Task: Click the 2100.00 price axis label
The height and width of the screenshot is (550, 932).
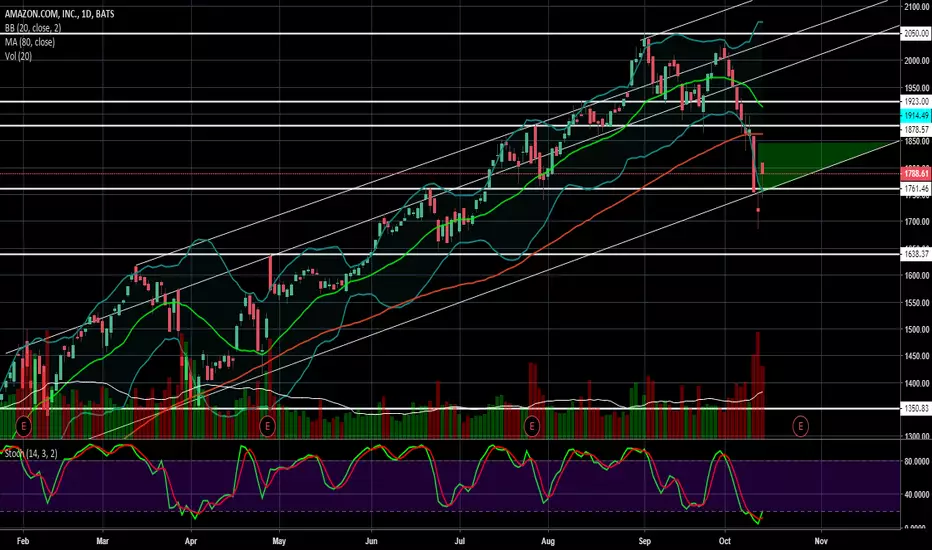Action: [917, 7]
